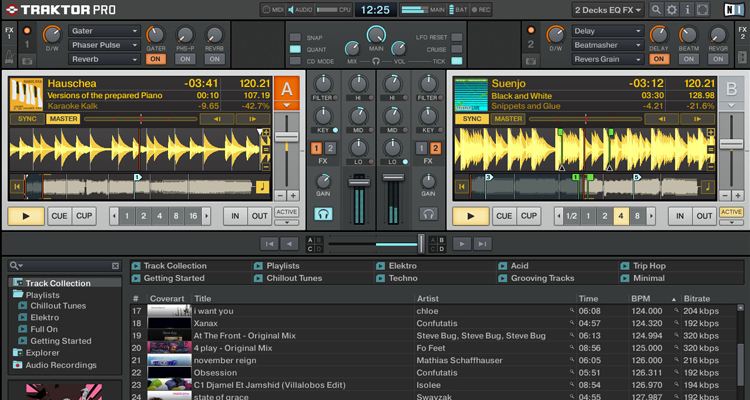750x400 pixels.
Task: Nudge Deck A tempo bend backward
Action: 217,119
